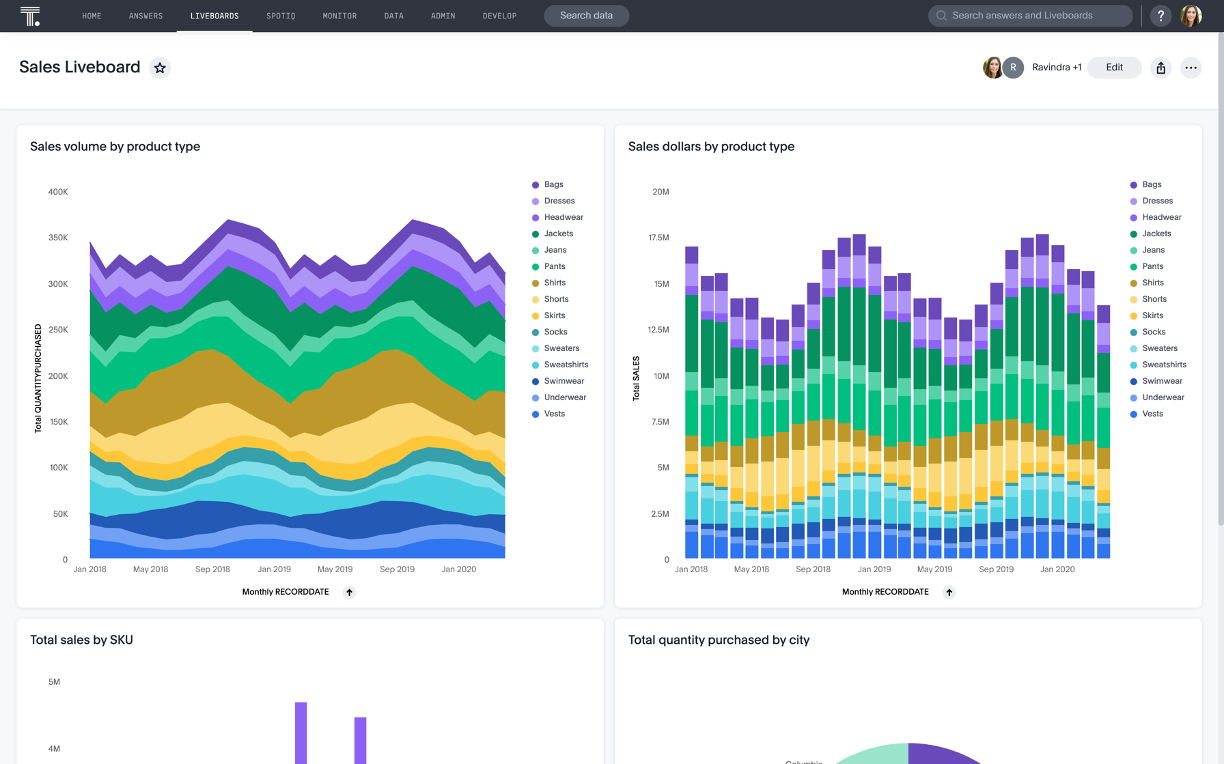The image size is (1224, 764).
Task: Toggle Bags in sales volume legend
Action: (548, 185)
